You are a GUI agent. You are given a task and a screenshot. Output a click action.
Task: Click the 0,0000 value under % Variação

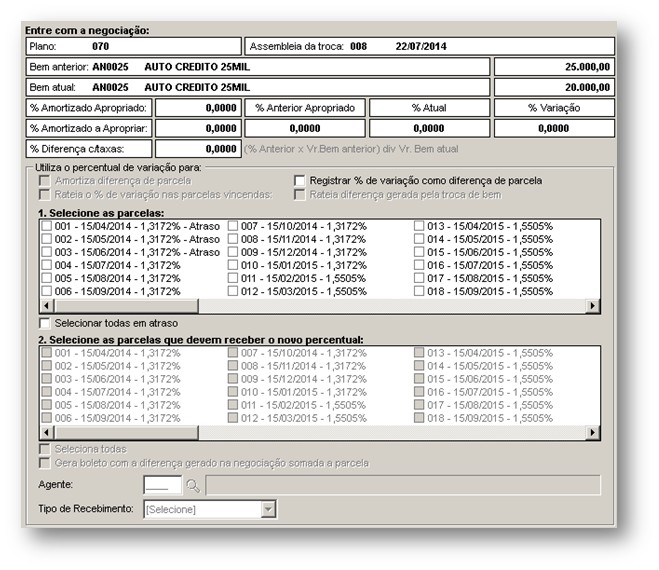pos(554,129)
